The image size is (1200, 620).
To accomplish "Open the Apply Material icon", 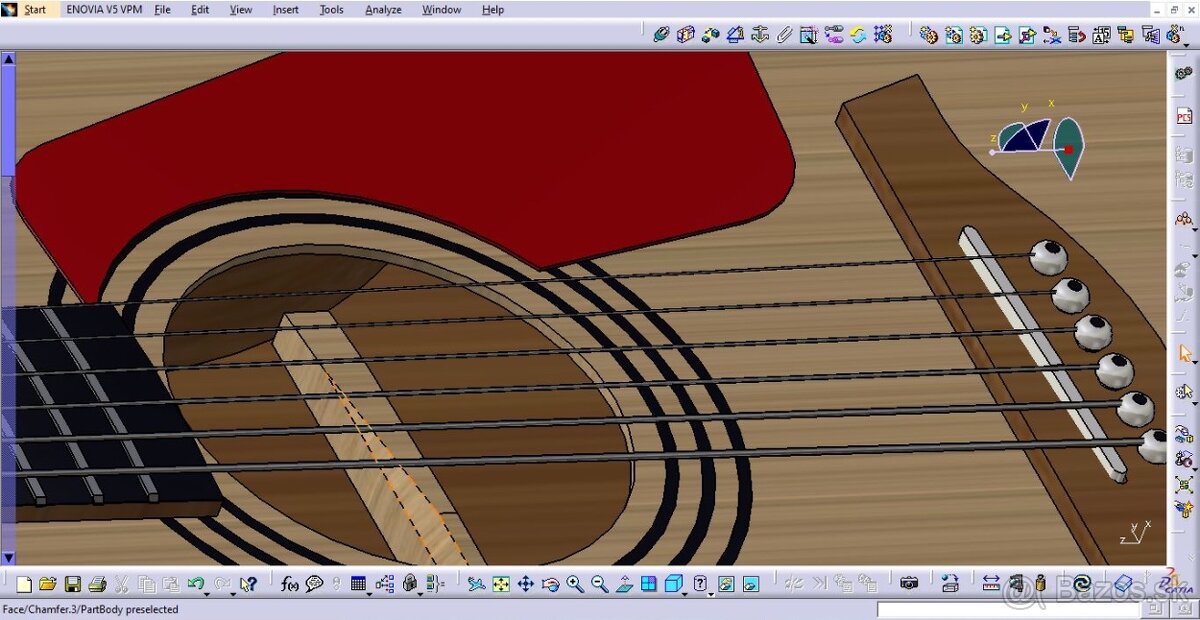I will (x=1123, y=583).
